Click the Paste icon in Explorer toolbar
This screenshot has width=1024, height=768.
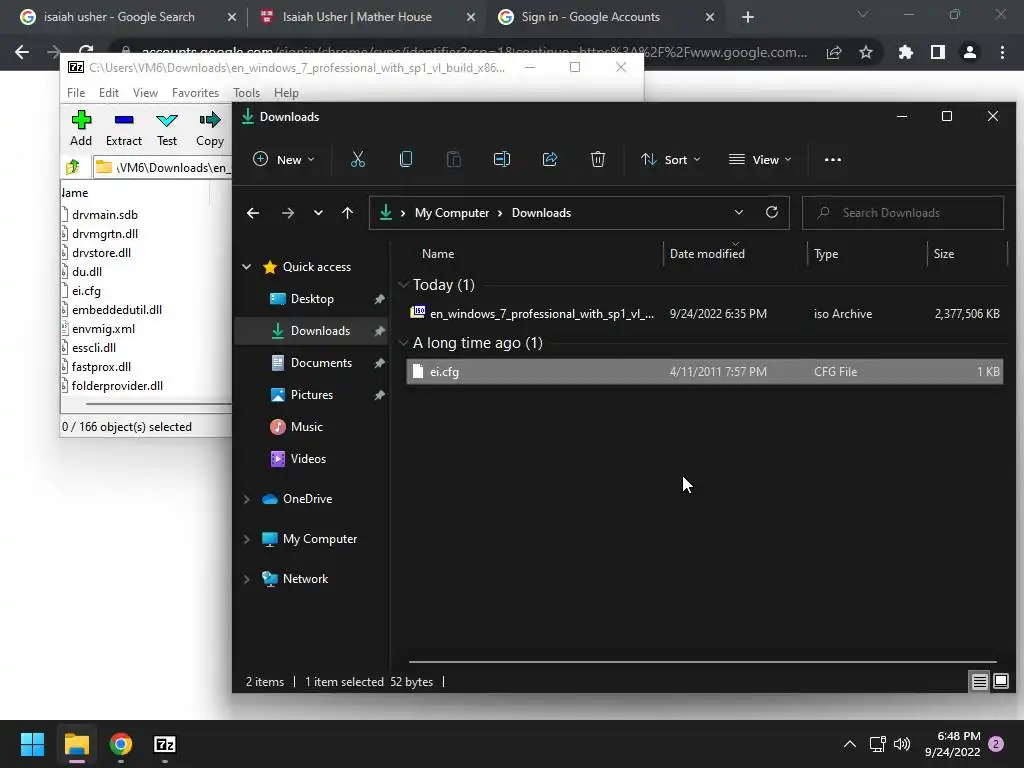tap(453, 159)
